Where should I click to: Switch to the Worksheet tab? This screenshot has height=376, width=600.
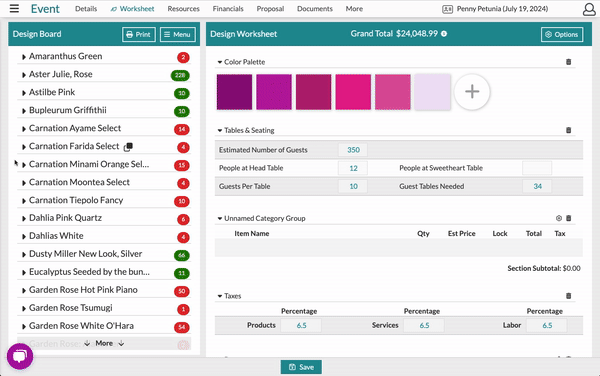tap(132, 8)
